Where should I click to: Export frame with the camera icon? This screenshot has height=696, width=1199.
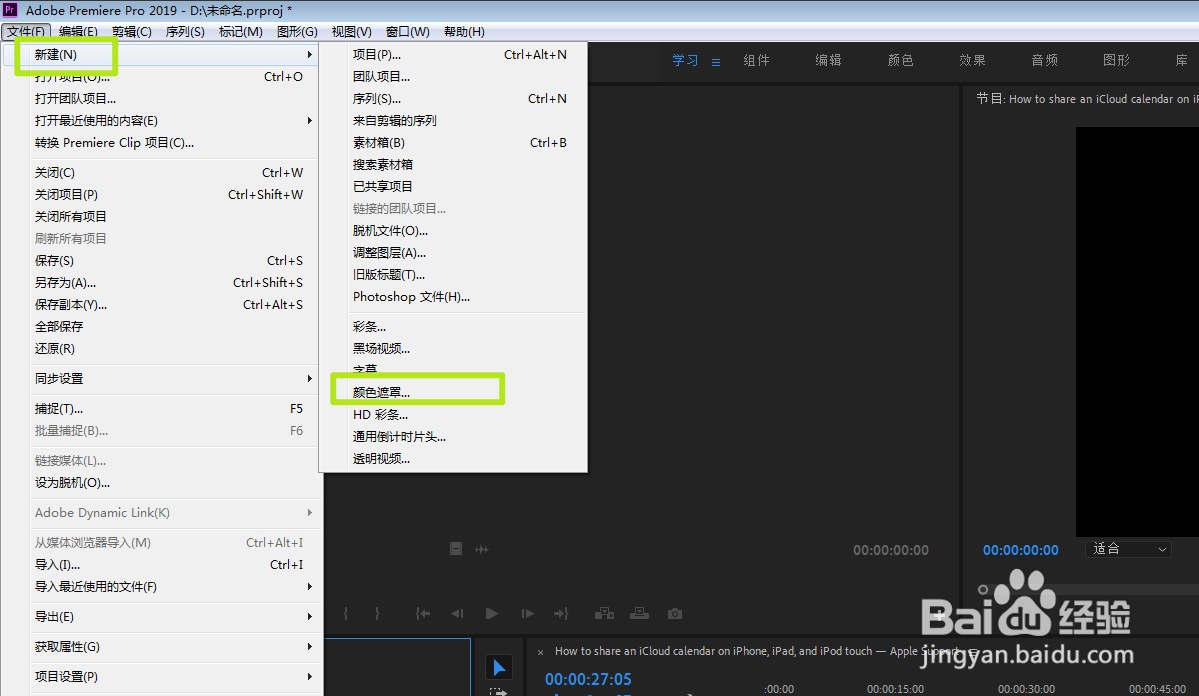coord(674,613)
